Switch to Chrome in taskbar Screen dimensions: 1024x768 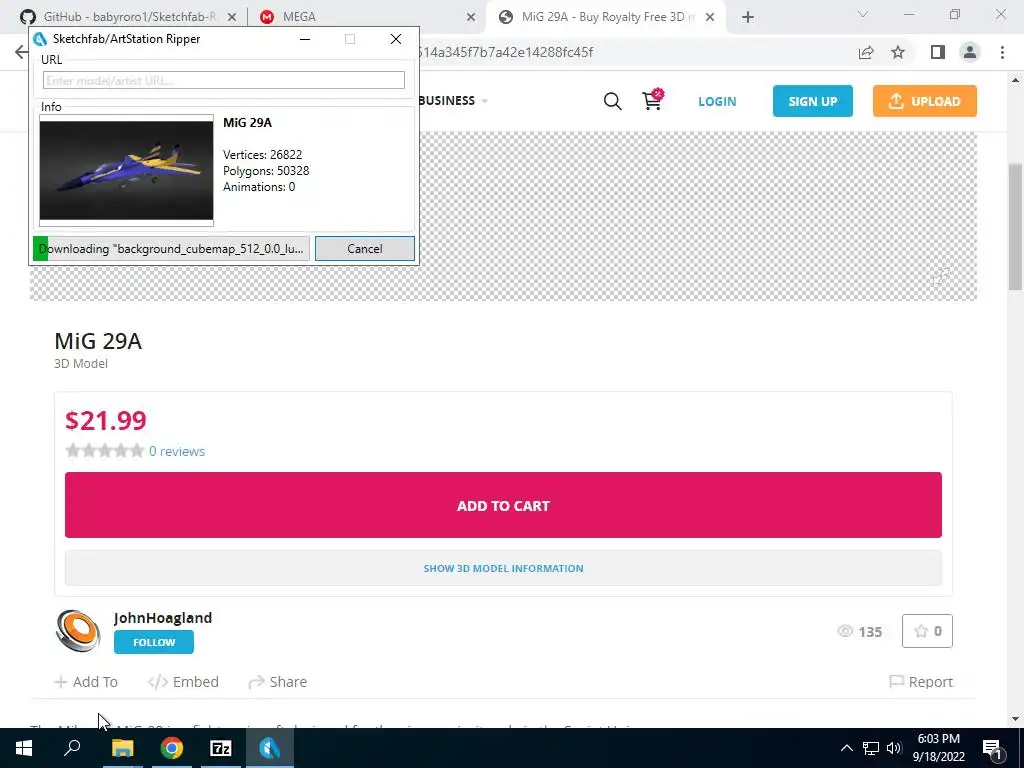pos(172,748)
